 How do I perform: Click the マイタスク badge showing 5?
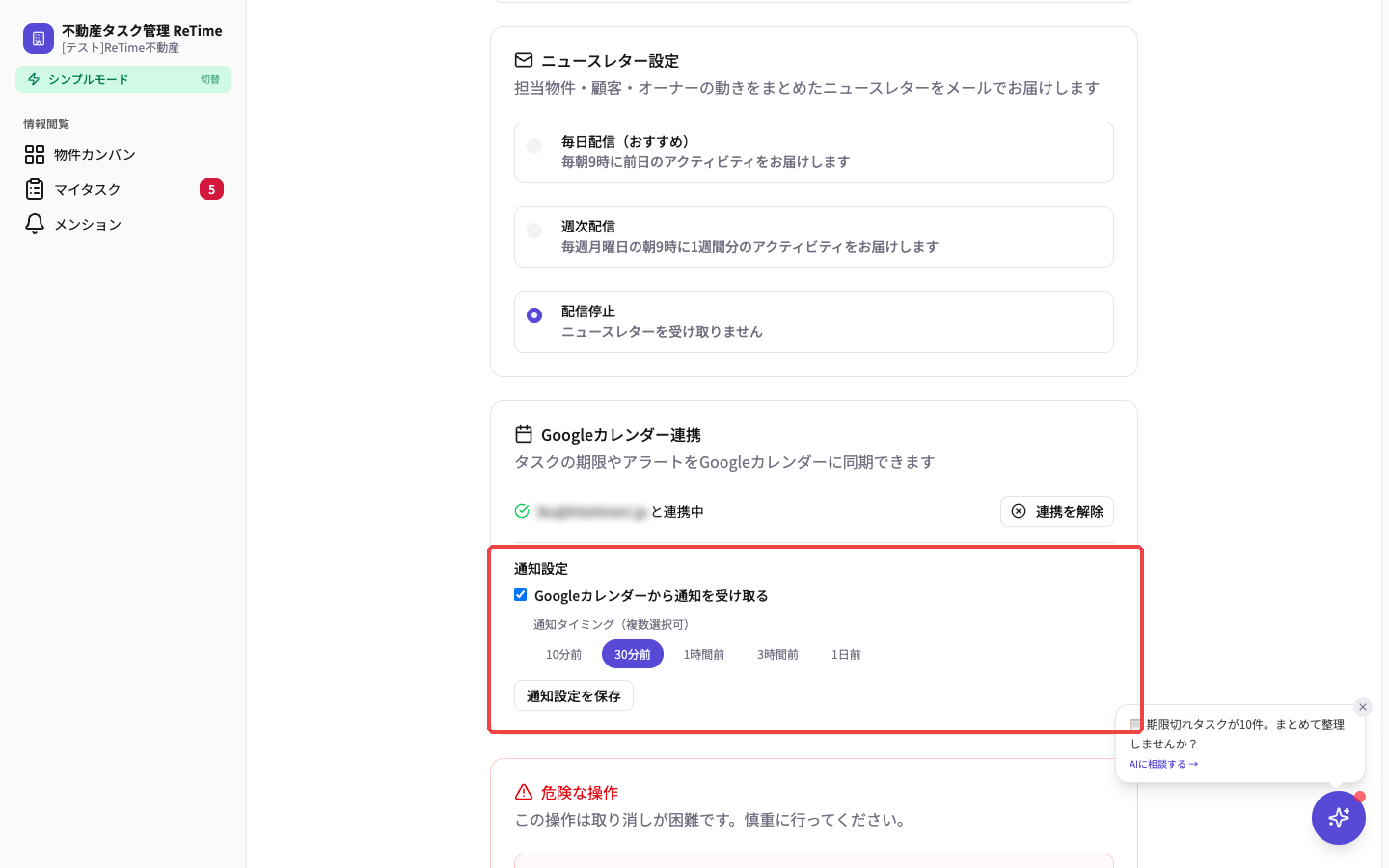(211, 189)
